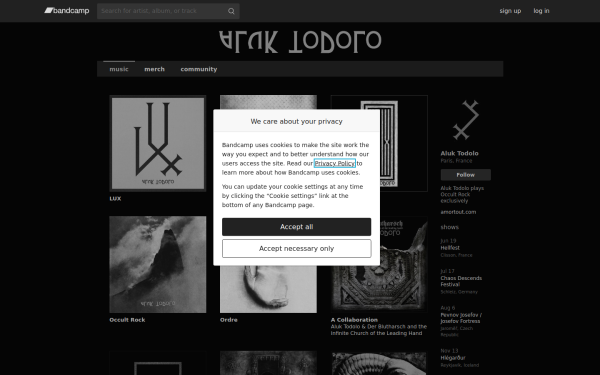Open the Ordre title link

(x=228, y=320)
